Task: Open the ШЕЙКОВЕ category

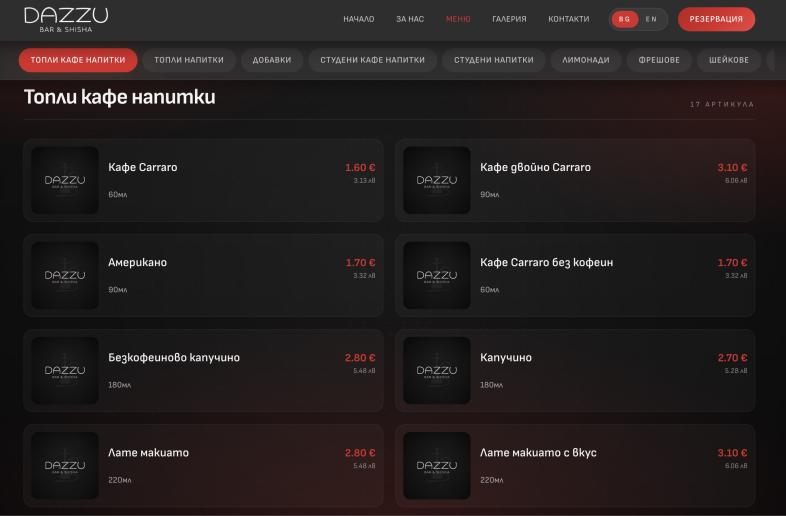Action: (x=729, y=60)
